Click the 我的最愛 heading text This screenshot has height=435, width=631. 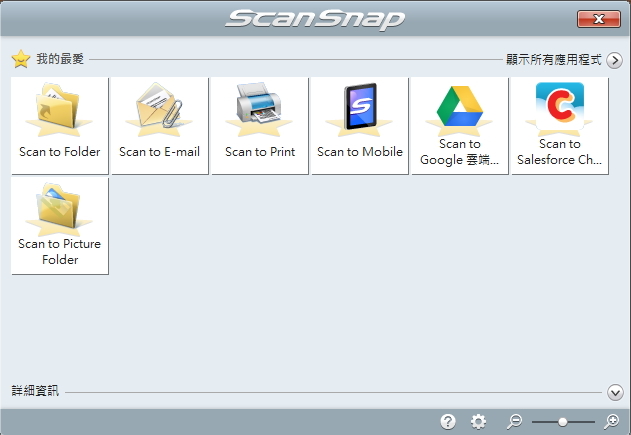tap(60, 59)
